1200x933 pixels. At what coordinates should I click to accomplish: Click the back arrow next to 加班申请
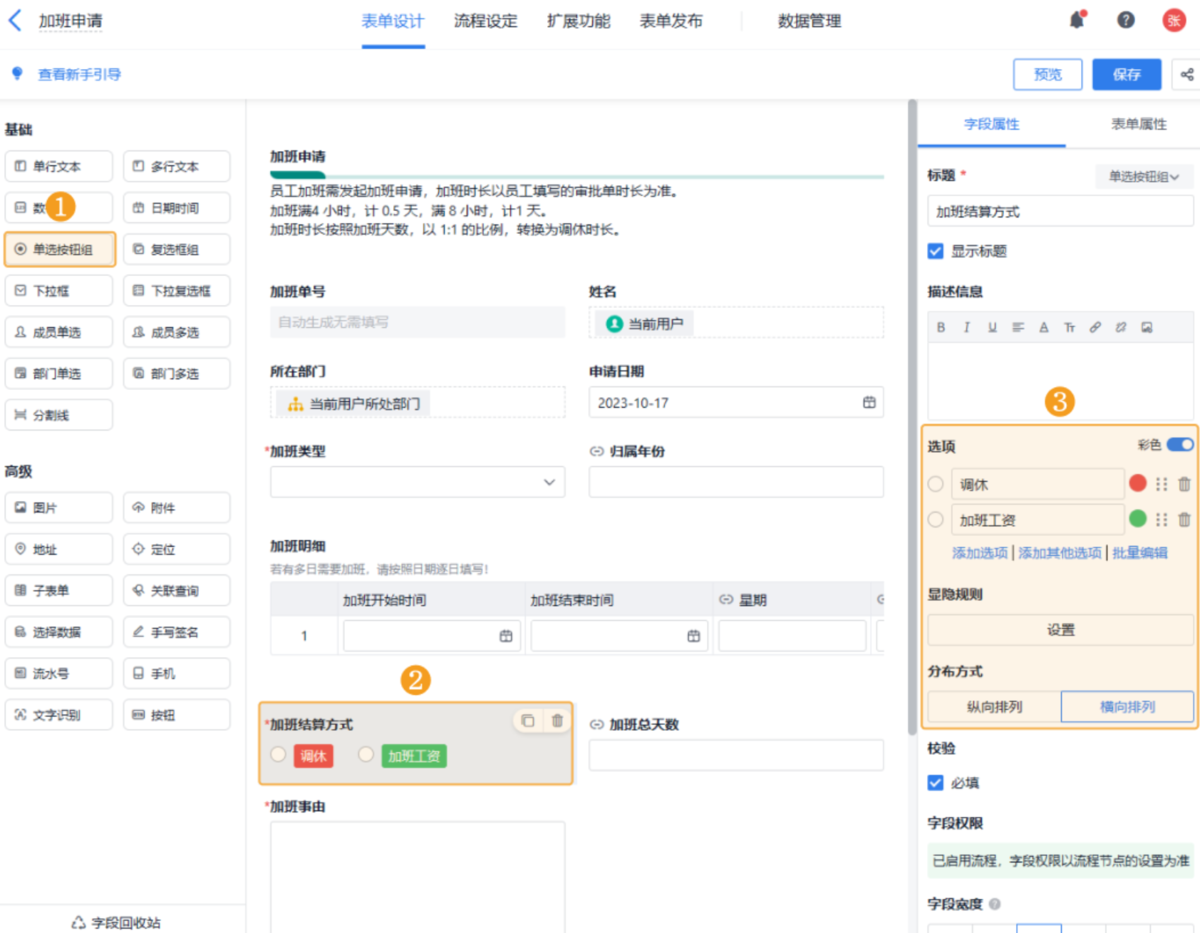(x=15, y=20)
